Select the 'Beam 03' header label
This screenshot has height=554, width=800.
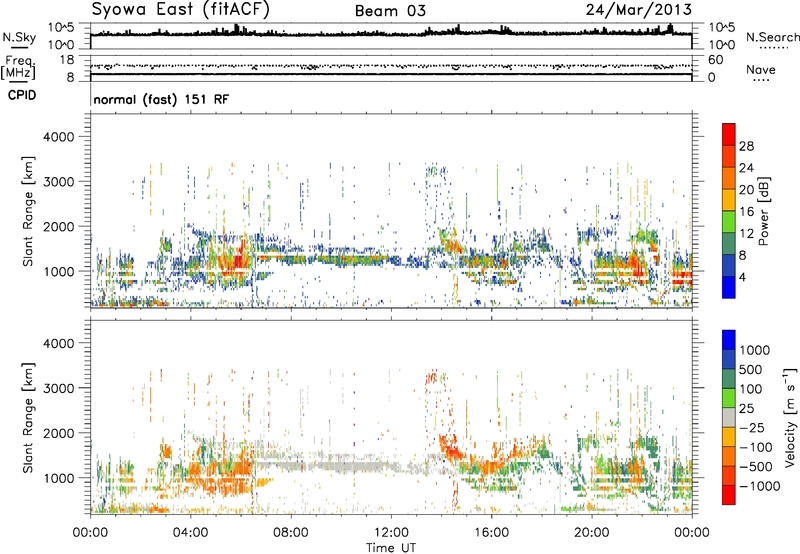point(390,11)
